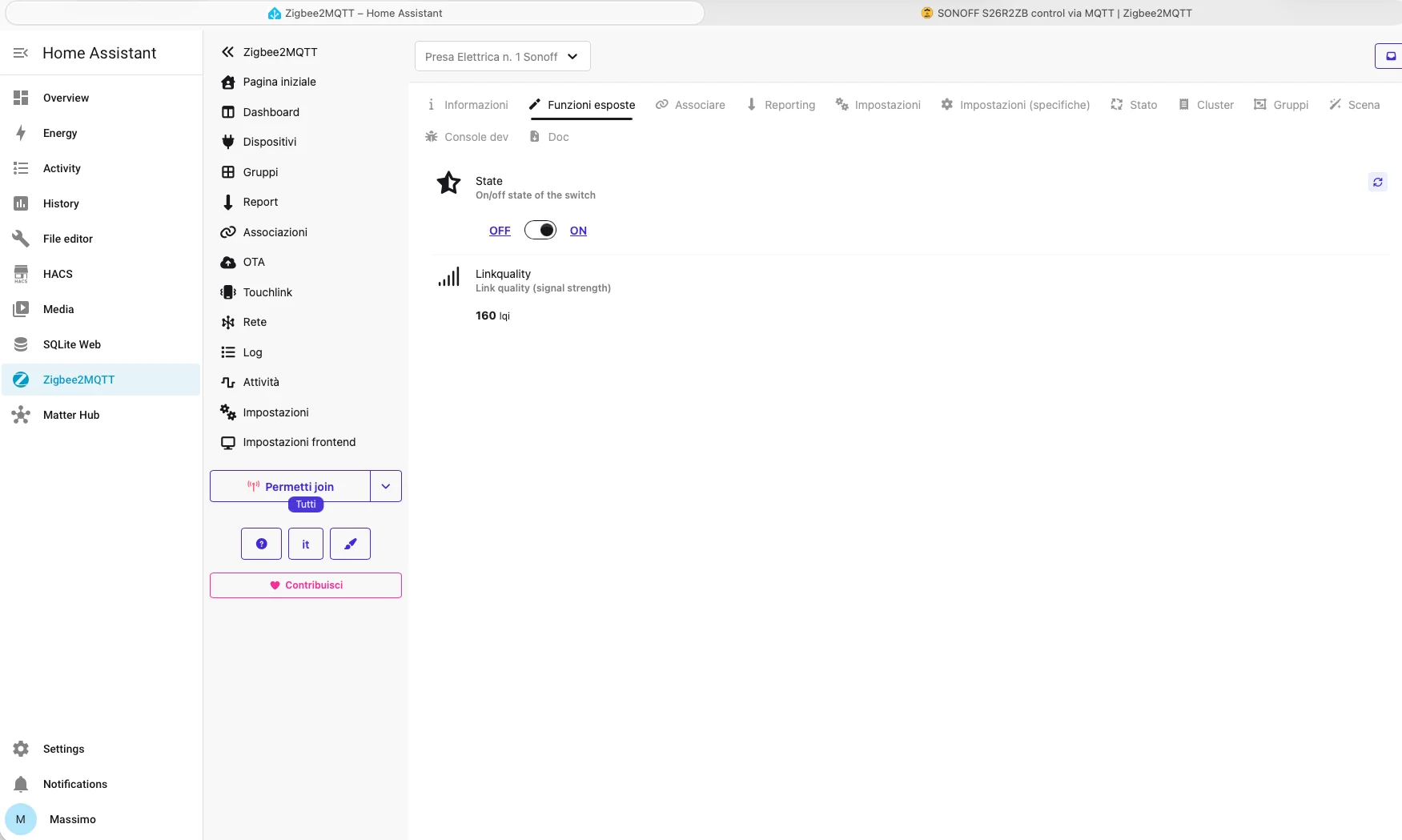The width and height of the screenshot is (1402, 840).
Task: Open Gruppi in the Zigbee2MQTT menu
Action: tap(260, 172)
